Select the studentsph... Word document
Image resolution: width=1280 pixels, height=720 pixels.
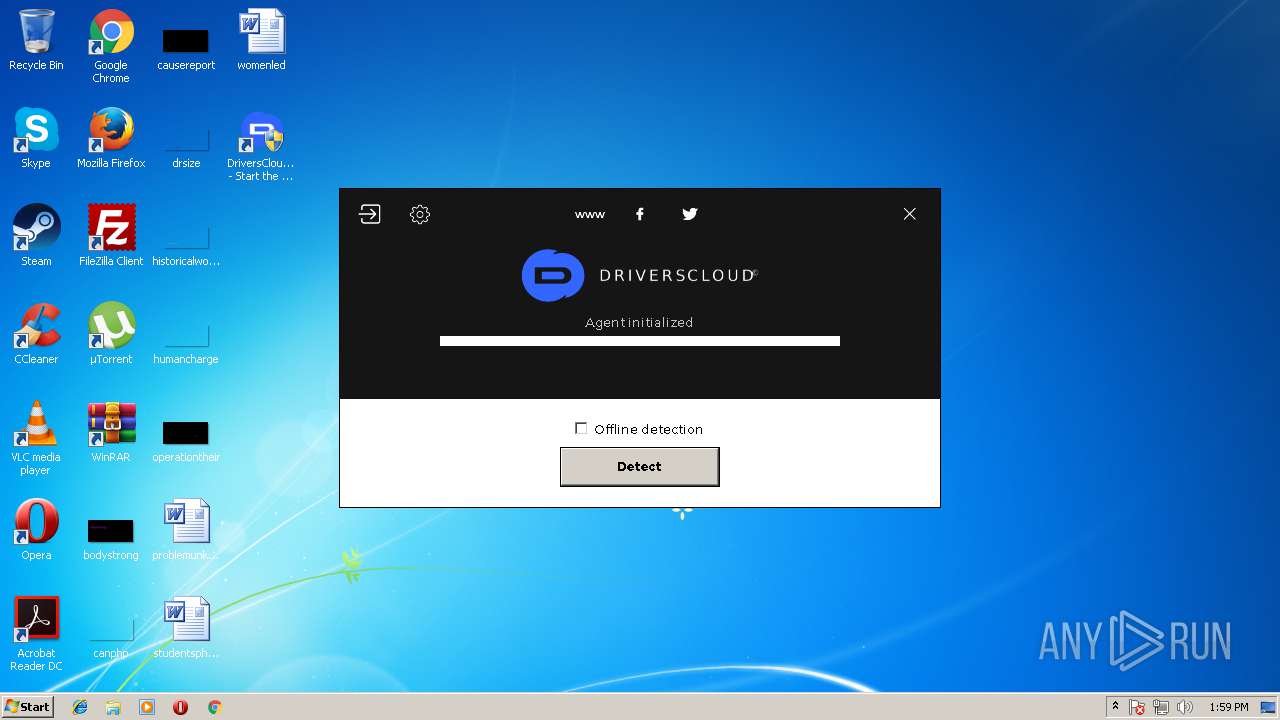(x=186, y=628)
